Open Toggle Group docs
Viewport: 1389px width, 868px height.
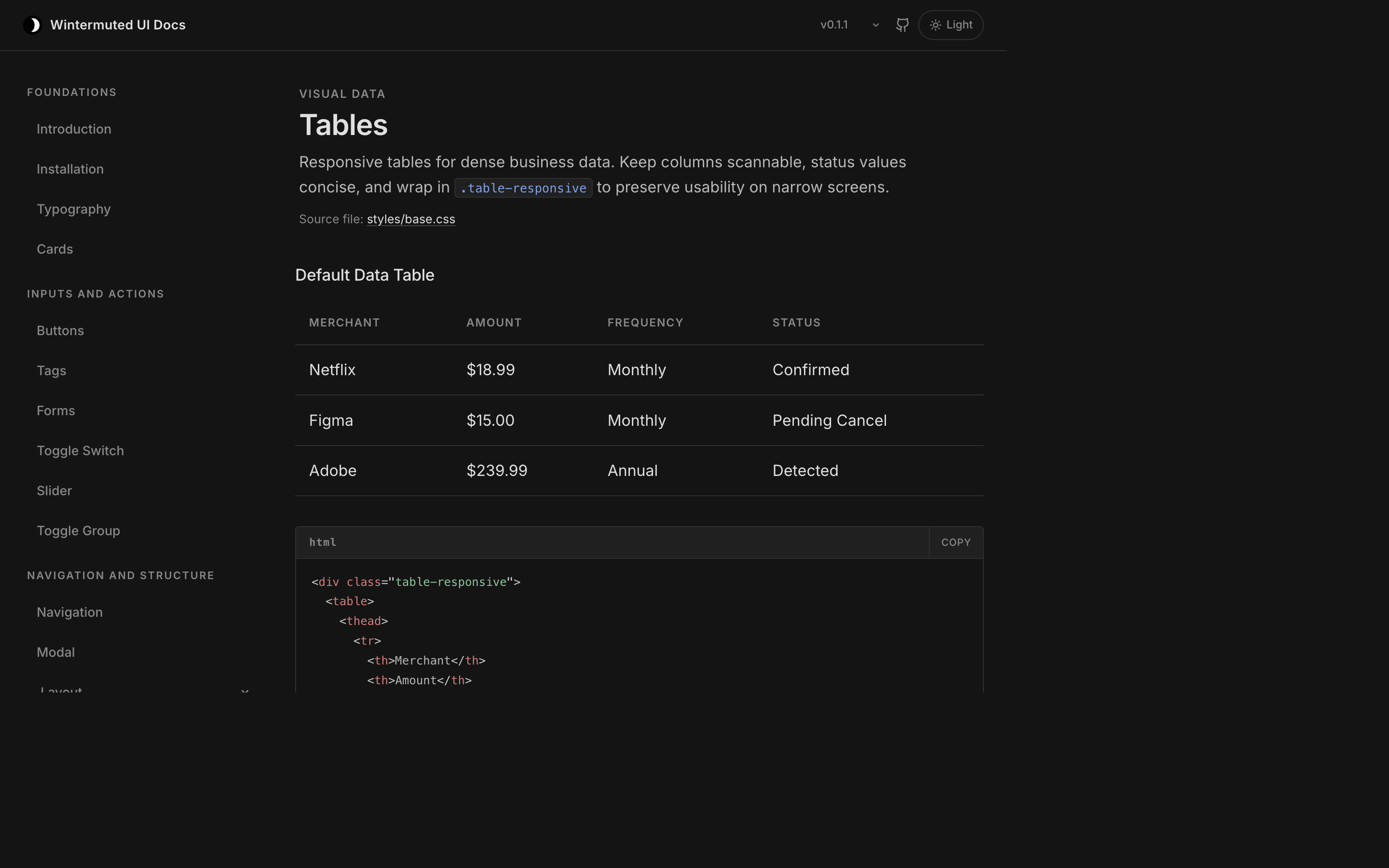coord(79,531)
